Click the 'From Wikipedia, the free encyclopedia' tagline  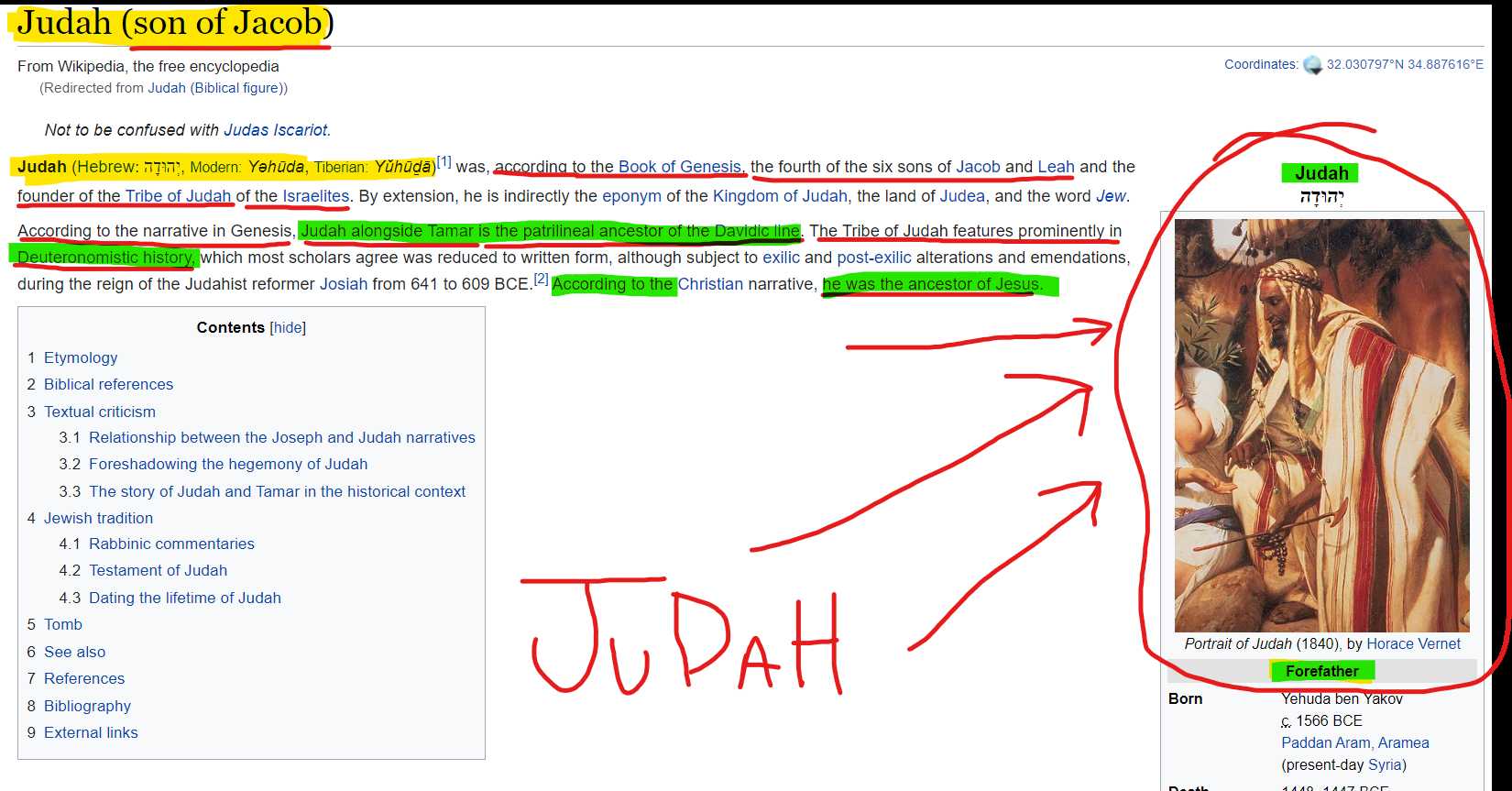coord(148,66)
